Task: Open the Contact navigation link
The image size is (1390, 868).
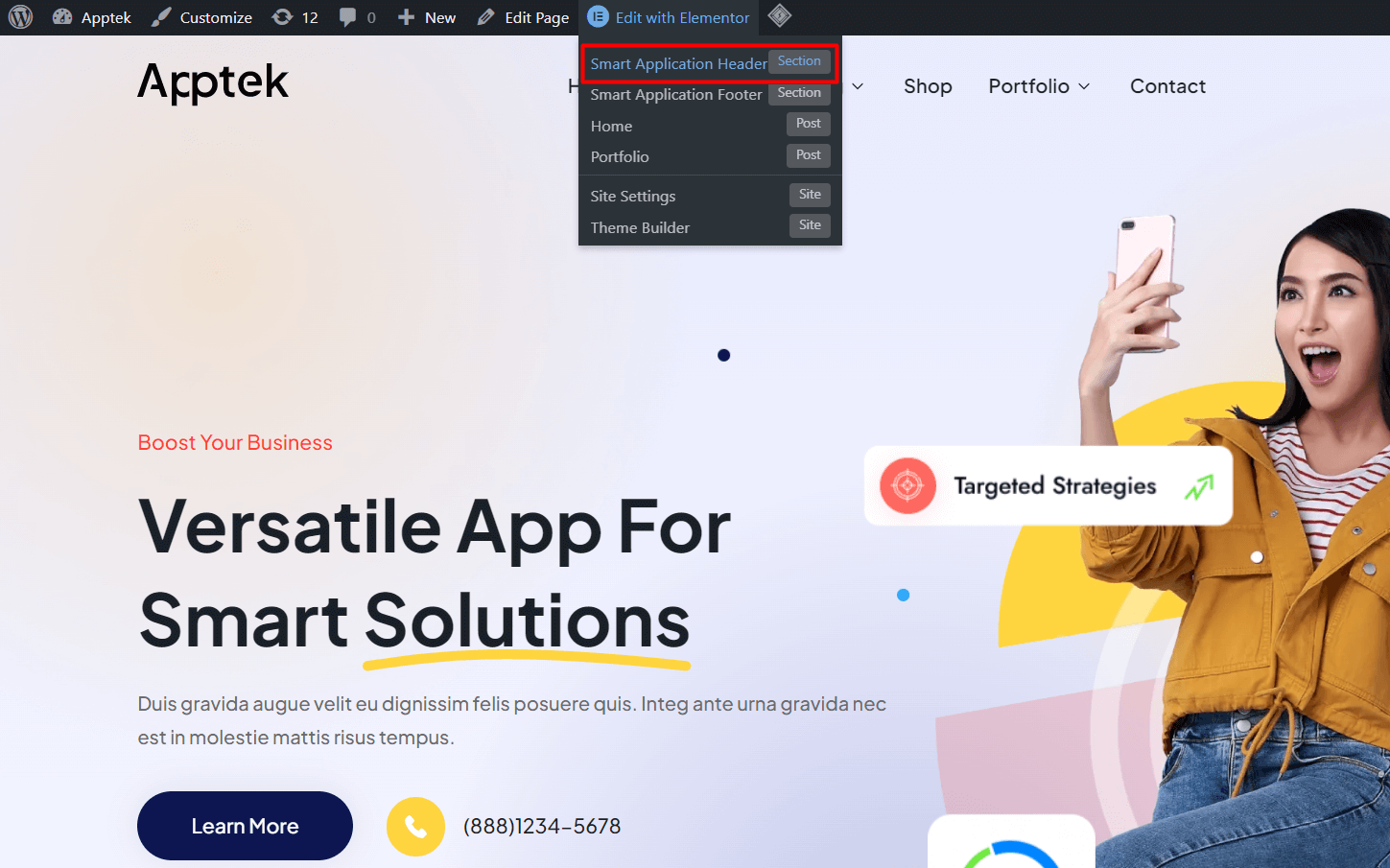Action: (x=1167, y=86)
